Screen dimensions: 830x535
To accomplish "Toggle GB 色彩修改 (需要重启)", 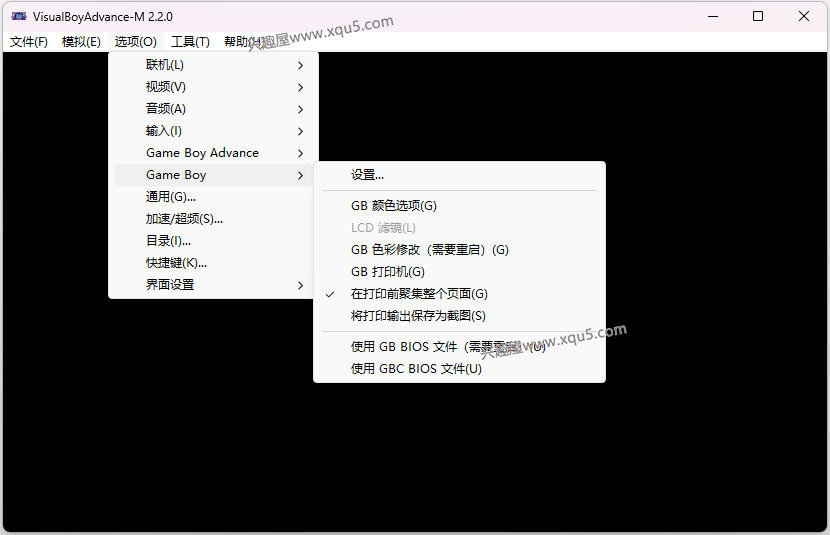I will click(459, 250).
